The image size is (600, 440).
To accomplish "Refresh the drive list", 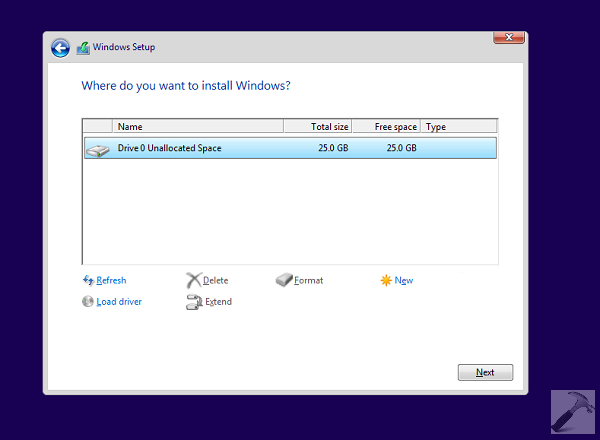I will tap(111, 280).
